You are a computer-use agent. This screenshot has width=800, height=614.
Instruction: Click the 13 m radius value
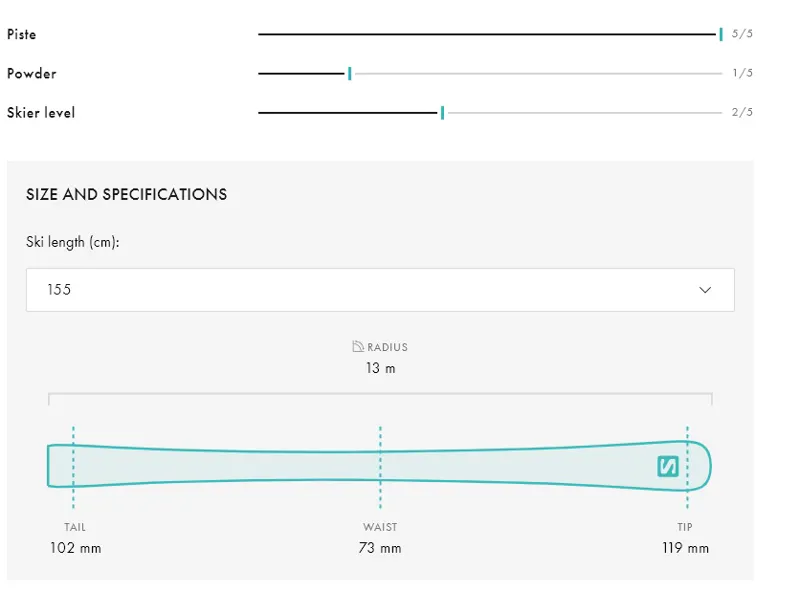380,368
